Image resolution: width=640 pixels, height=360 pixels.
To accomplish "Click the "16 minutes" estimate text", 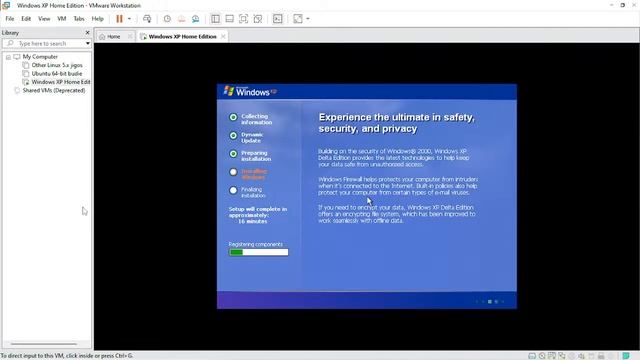I will click(x=252, y=221).
